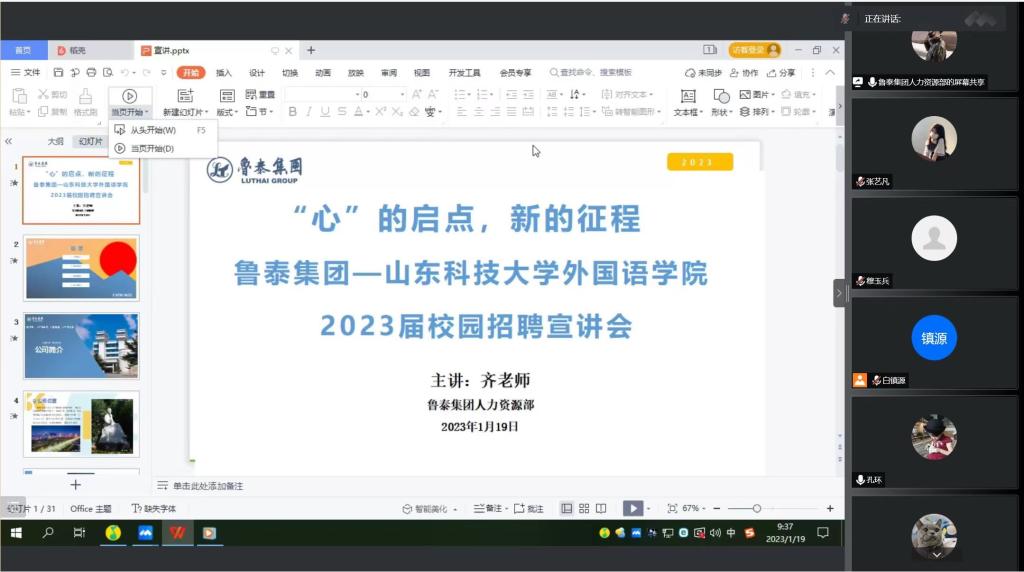Expand the 版式 layout dropdown
The height and width of the screenshot is (572, 1024).
click(228, 112)
